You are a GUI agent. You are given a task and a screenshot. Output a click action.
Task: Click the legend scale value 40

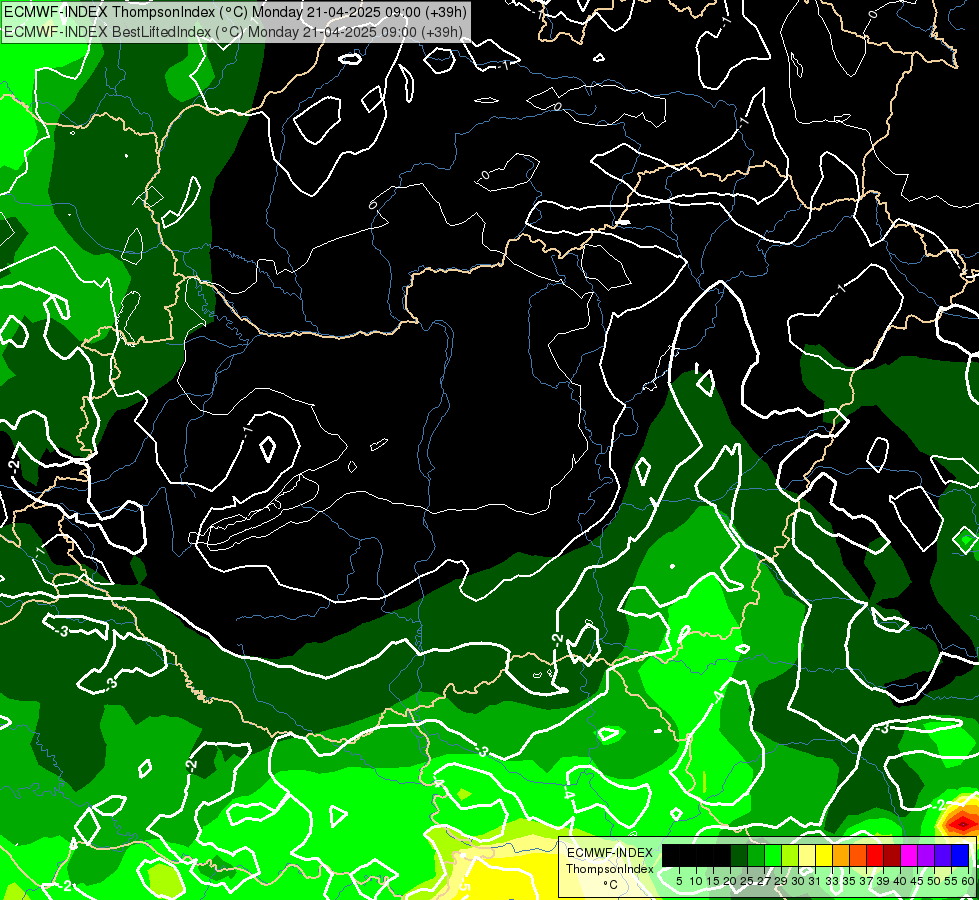coord(900,881)
